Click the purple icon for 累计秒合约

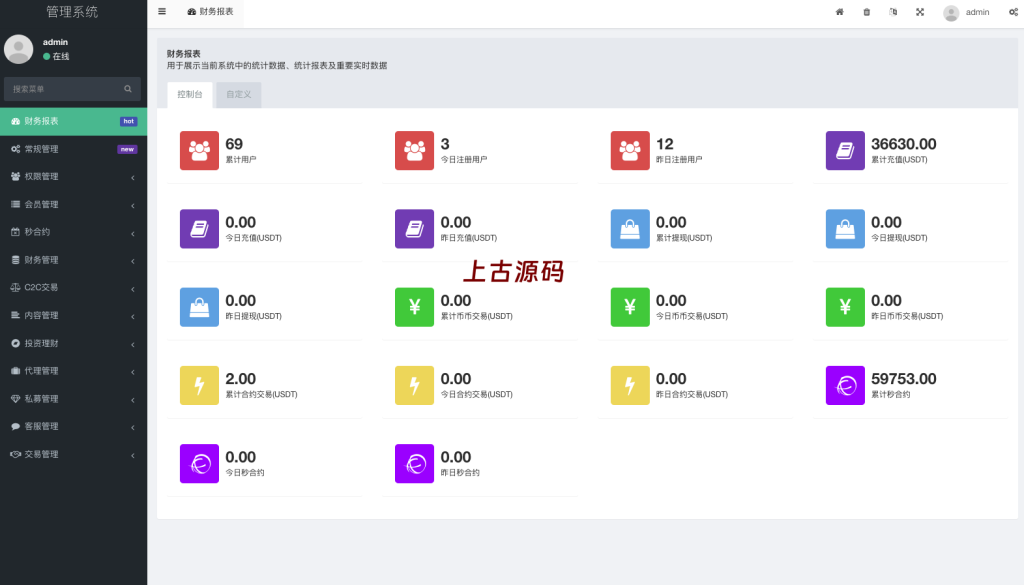click(x=845, y=385)
